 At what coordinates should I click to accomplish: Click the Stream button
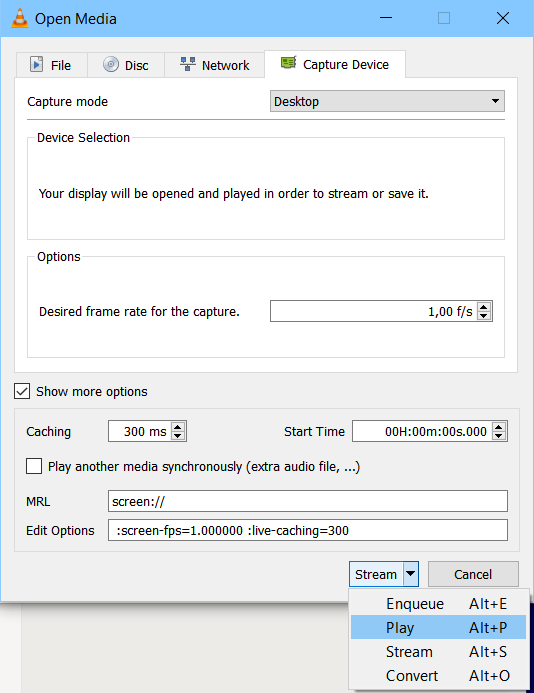coord(376,574)
